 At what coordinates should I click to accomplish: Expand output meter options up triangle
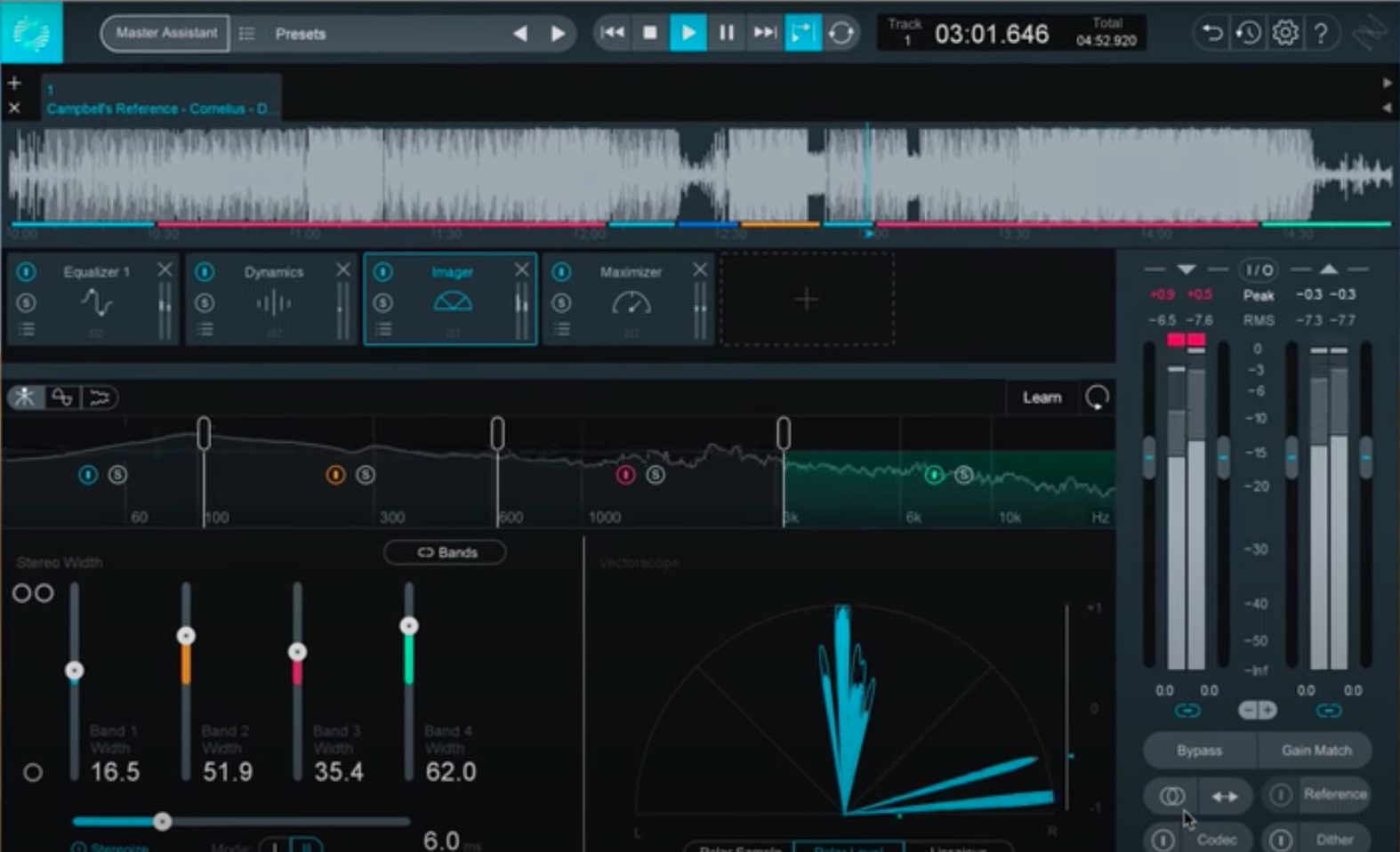coord(1328,269)
